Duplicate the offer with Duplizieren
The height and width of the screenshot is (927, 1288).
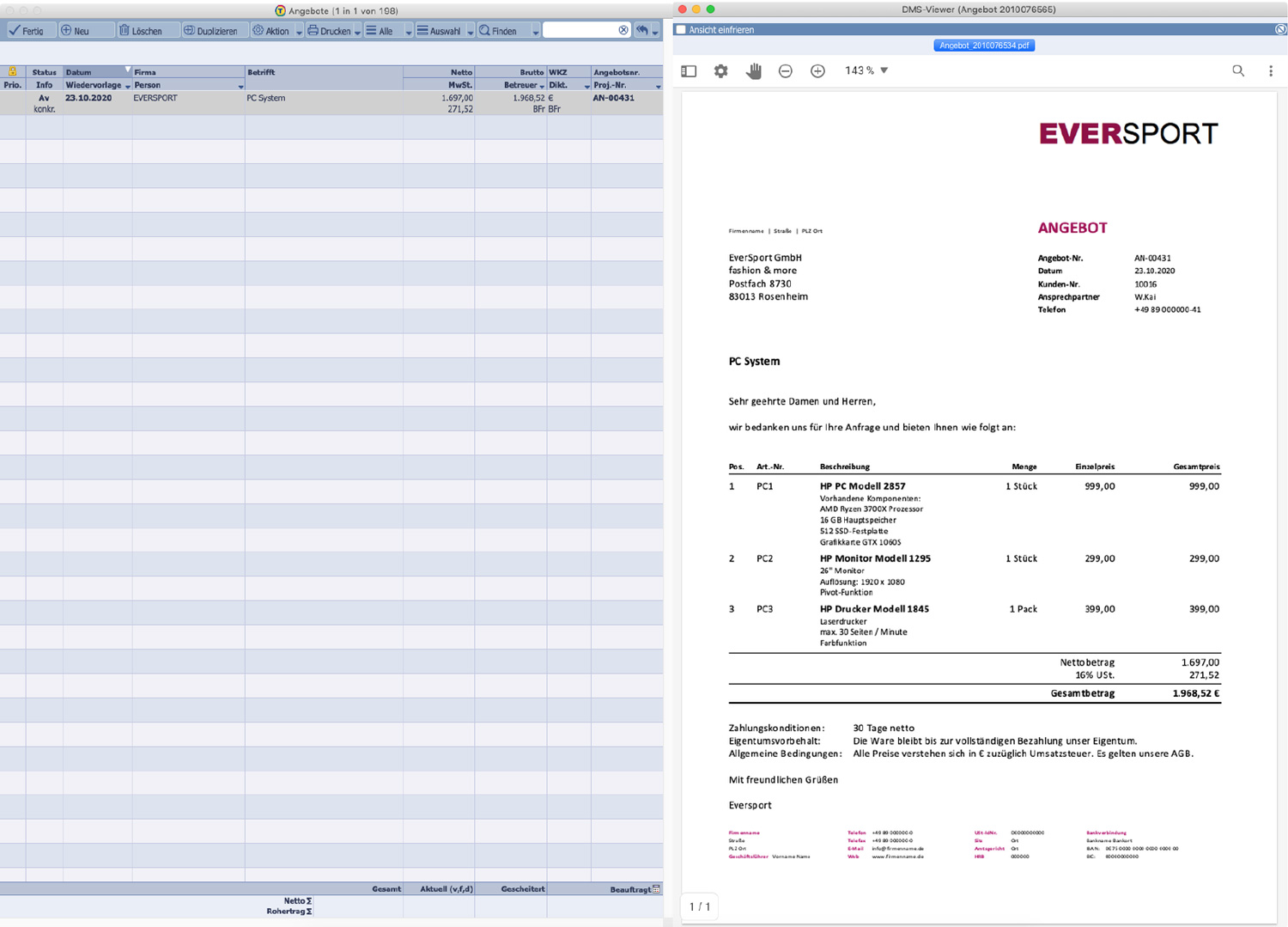[215, 30]
